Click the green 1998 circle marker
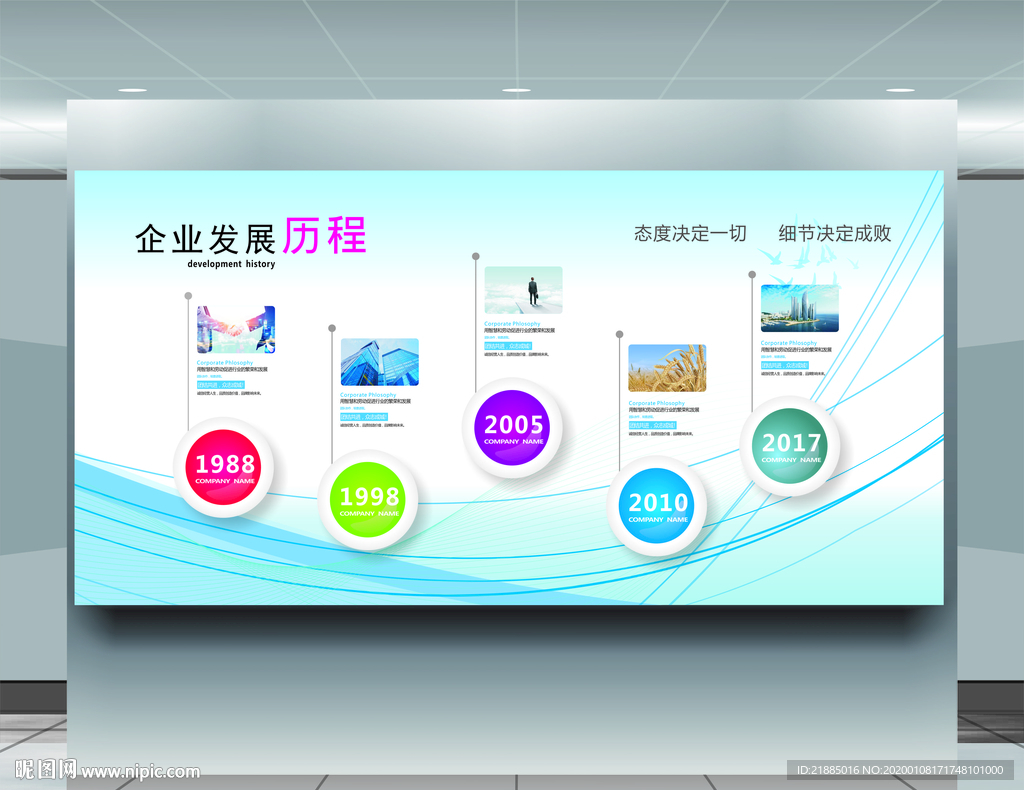 pyautogui.click(x=368, y=499)
